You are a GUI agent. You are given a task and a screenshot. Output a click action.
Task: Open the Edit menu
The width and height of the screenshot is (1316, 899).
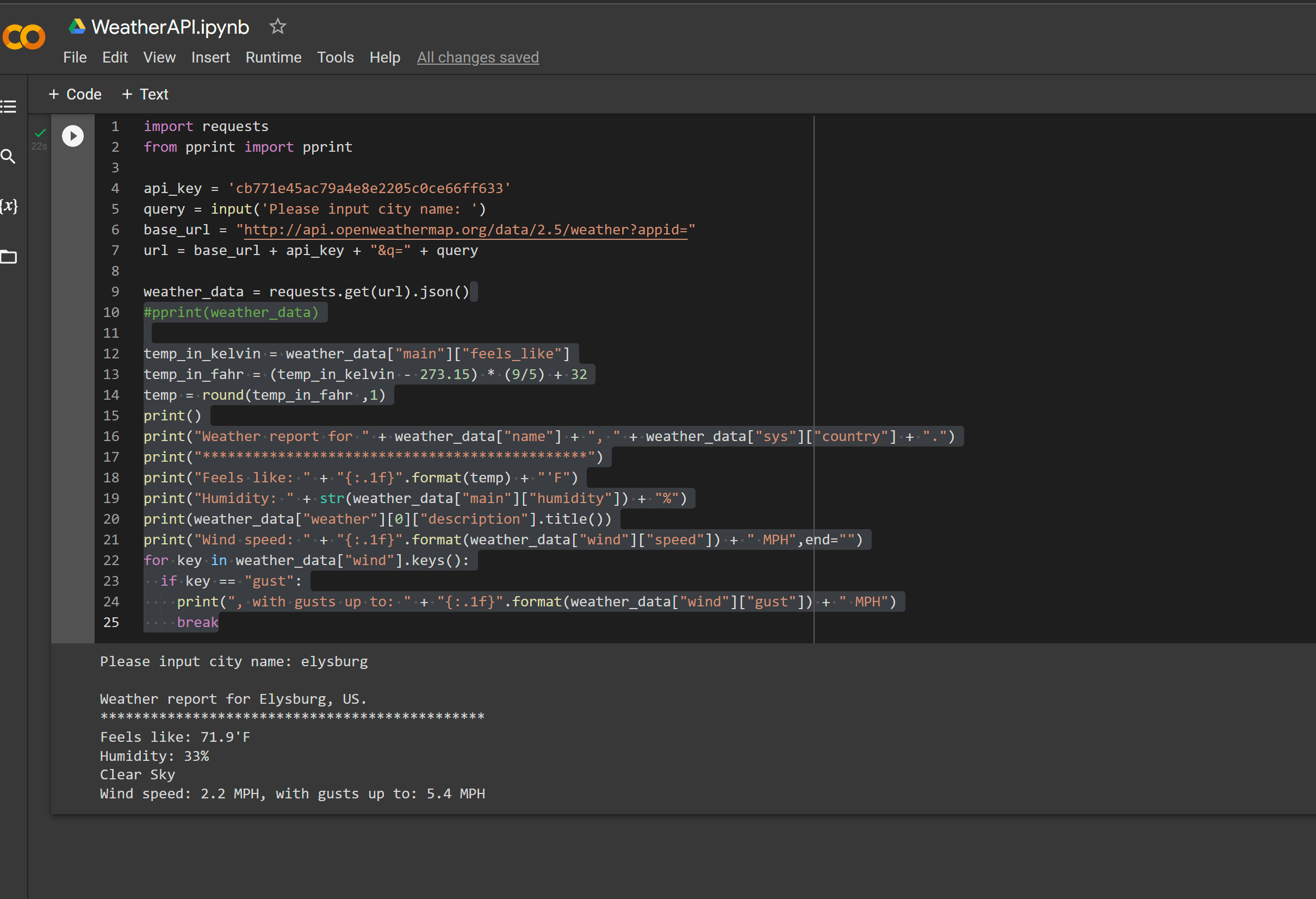click(x=115, y=57)
